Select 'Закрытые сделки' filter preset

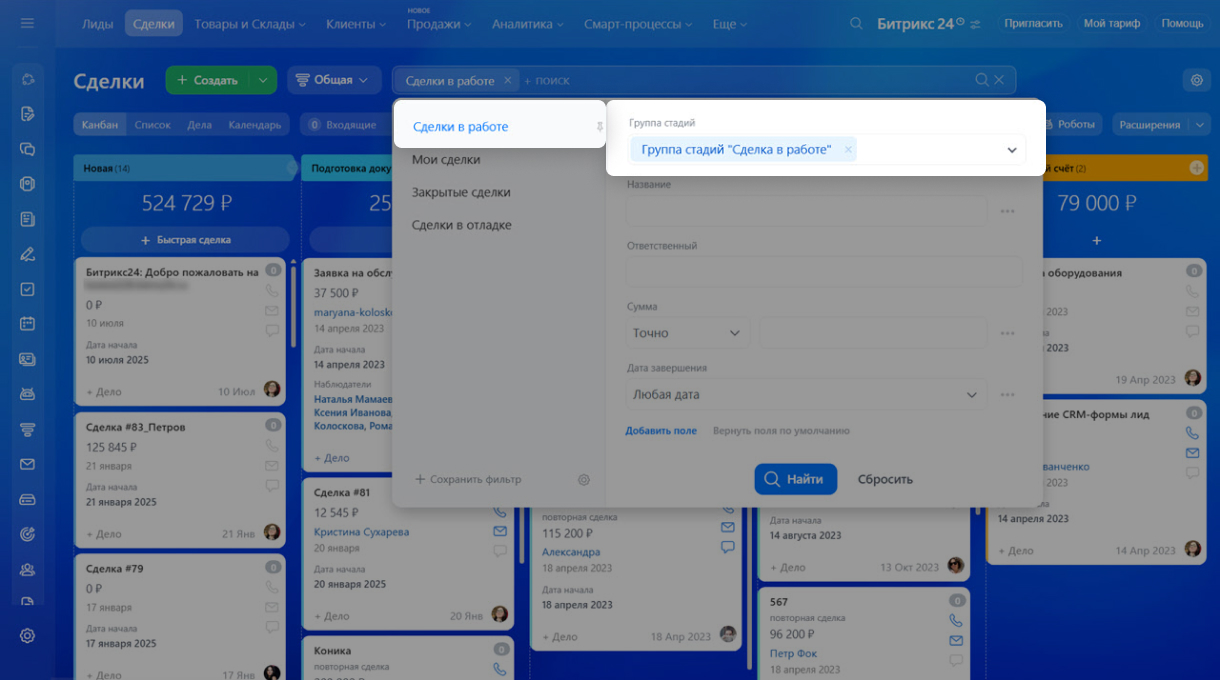[461, 193]
